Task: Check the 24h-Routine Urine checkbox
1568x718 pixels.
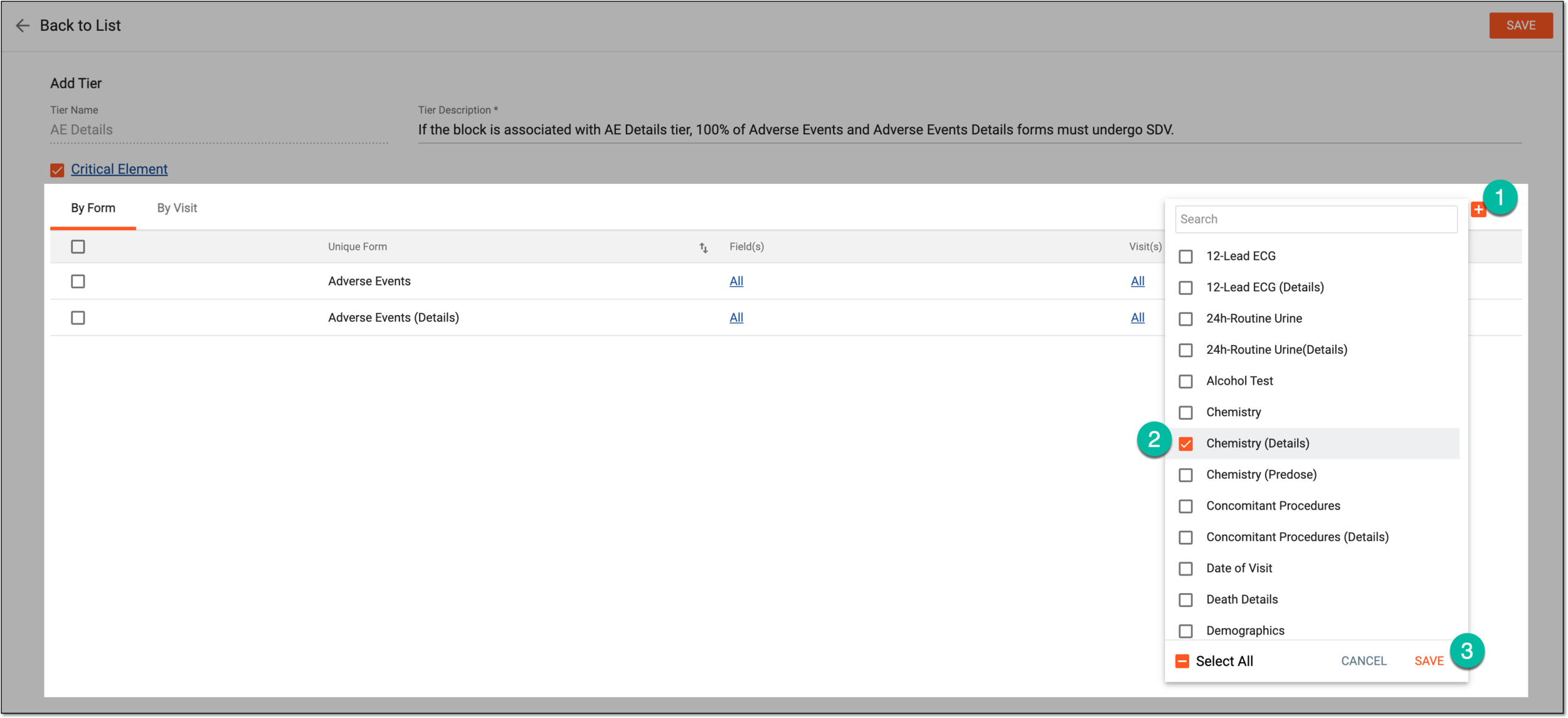Action: point(1185,319)
